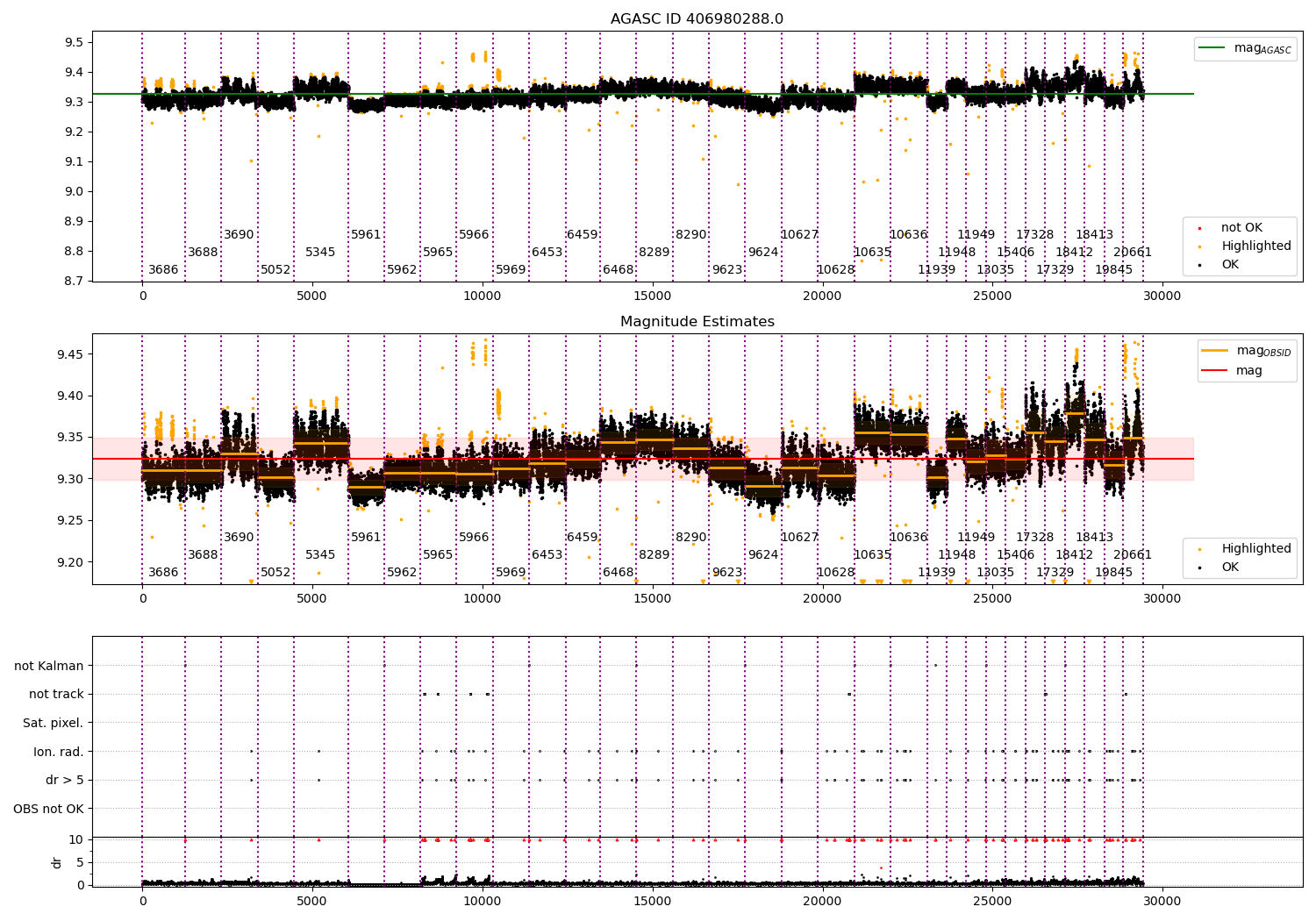
Task: Click the 15000 x-axis tick of the bottom plot
Action: 652,901
